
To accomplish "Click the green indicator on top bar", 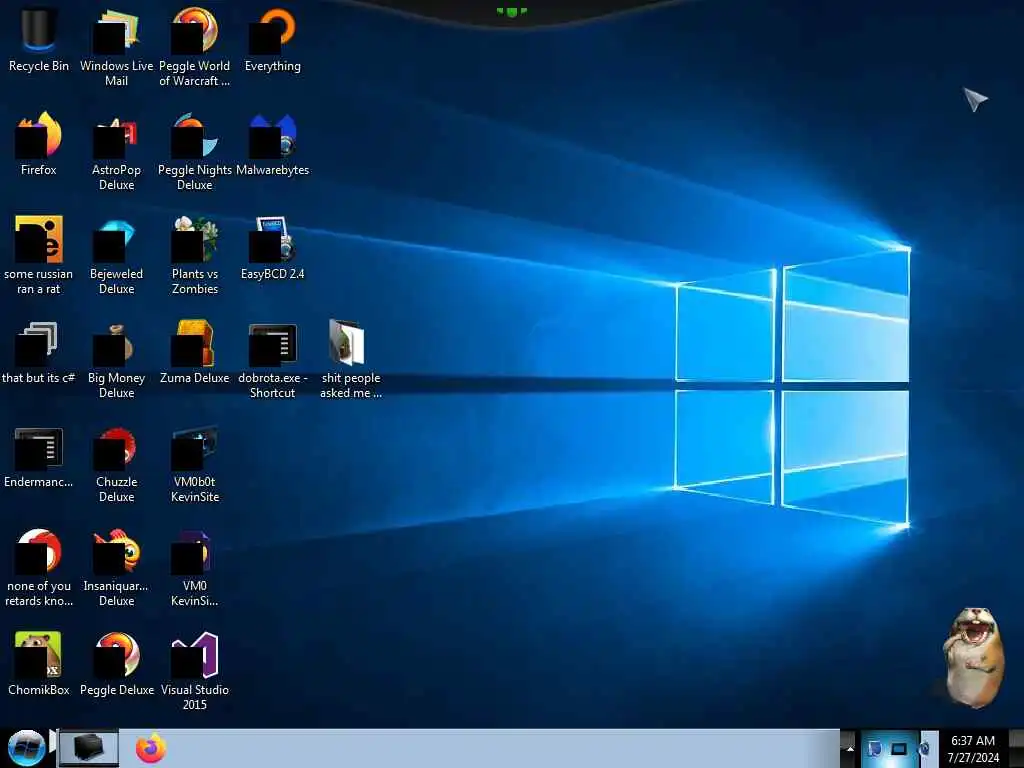I will tap(511, 12).
